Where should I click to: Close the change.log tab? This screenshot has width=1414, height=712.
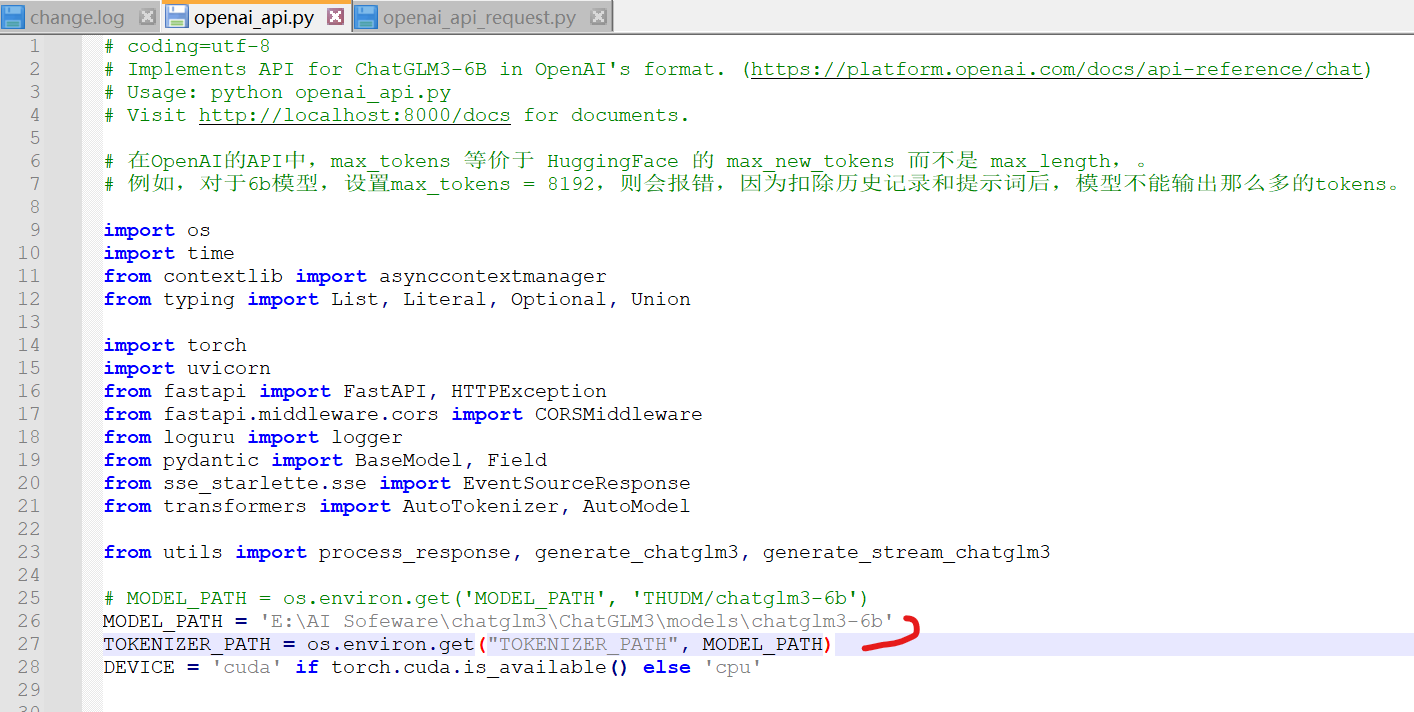pos(147,17)
